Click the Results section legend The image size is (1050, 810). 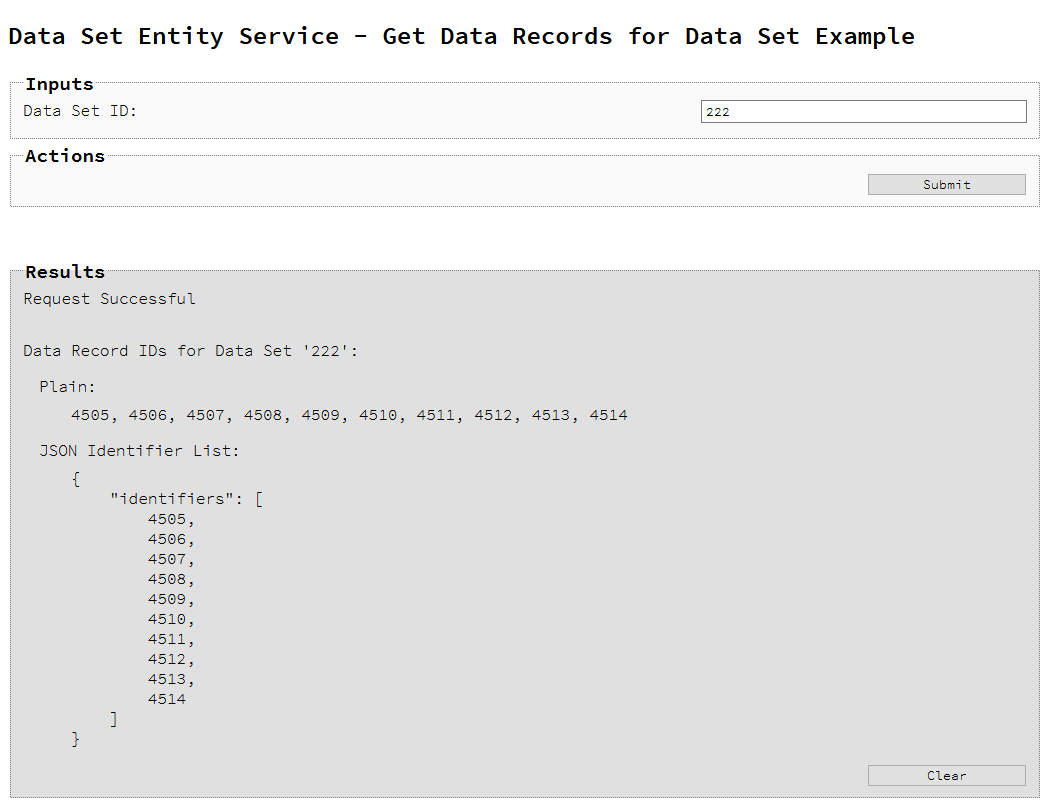click(x=65, y=272)
